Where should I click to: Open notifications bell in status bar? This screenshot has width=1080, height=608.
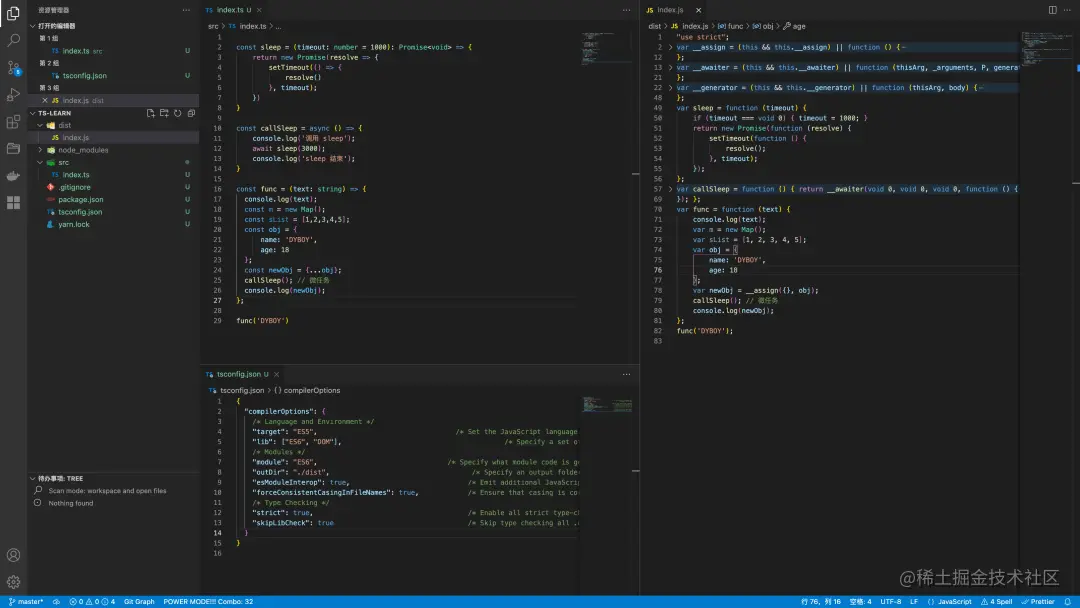[x=1068, y=602]
